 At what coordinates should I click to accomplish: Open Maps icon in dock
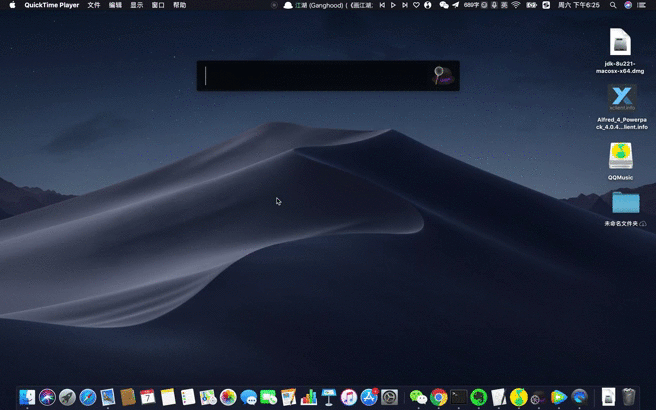[208, 397]
